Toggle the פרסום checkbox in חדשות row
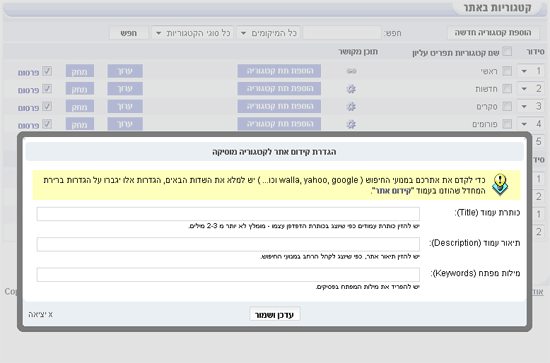 coord(47,89)
